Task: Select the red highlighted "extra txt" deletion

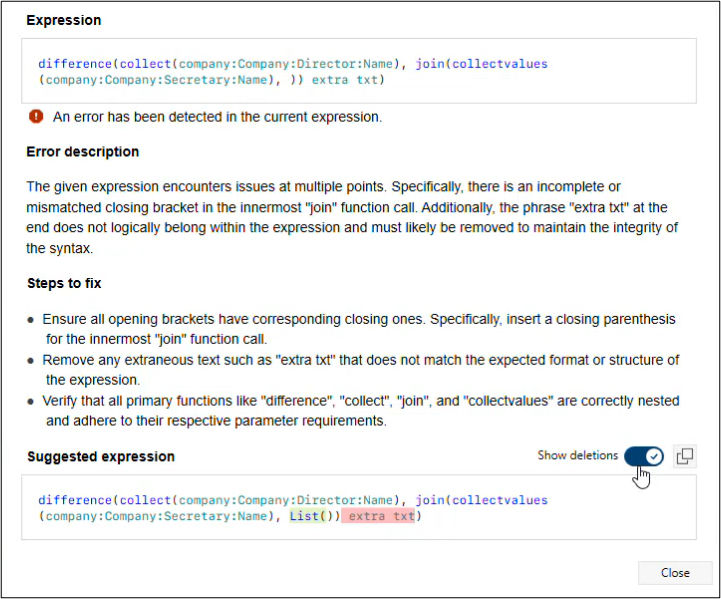Action: 380,516
